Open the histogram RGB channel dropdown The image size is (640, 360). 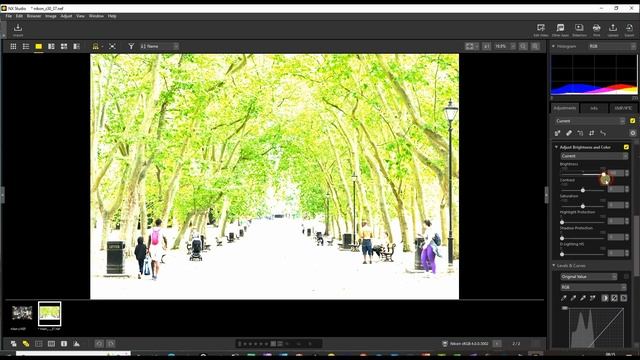click(612, 47)
